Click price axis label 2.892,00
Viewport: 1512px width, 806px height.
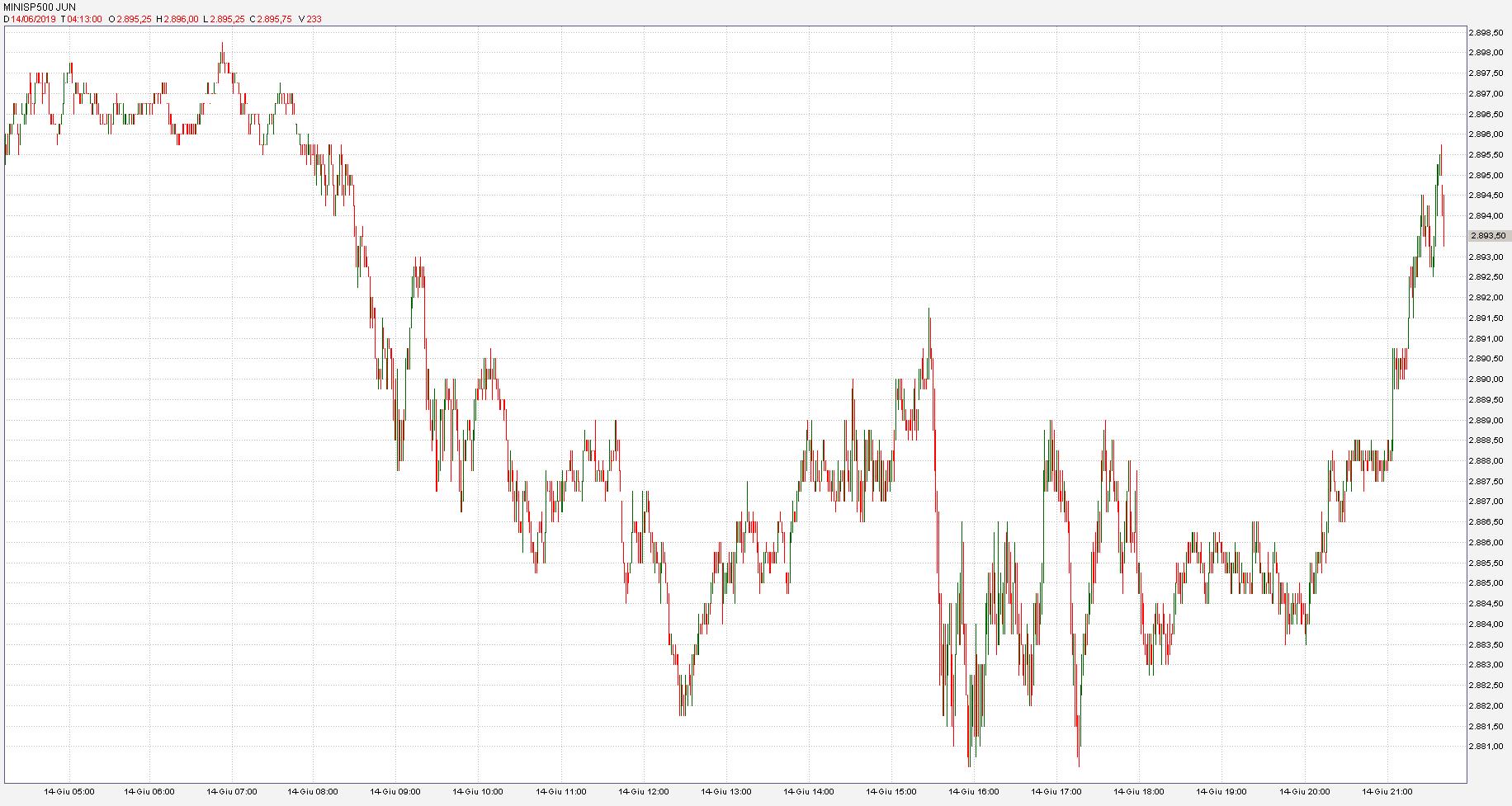(1486, 298)
